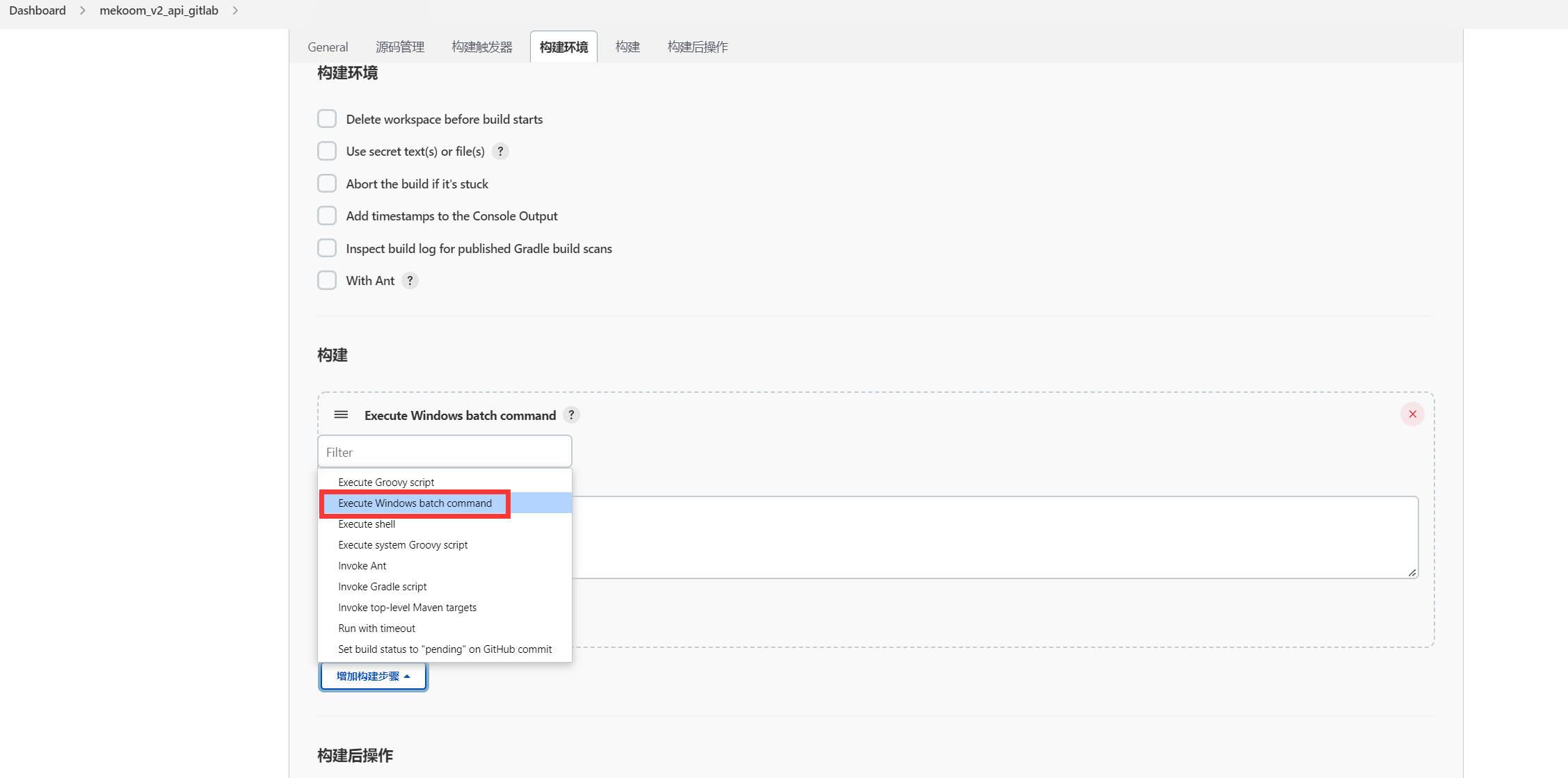The image size is (1568, 778).
Task: Toggle Inspect build log for Gradle scans
Action: [x=327, y=248]
